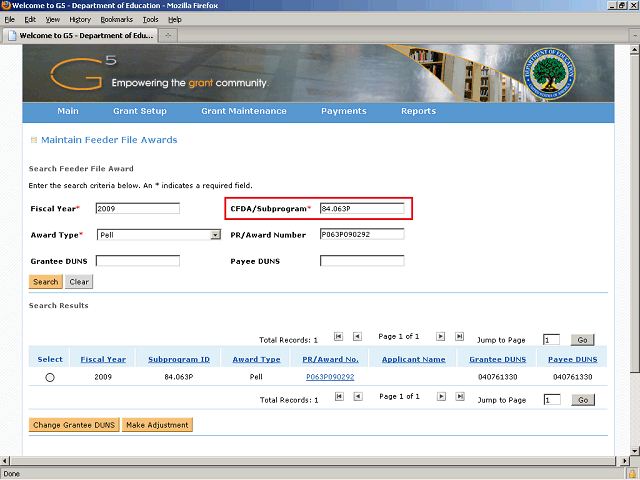Screen dimensions: 640x480
Task: Go to next page in top pagination
Action: point(440,336)
